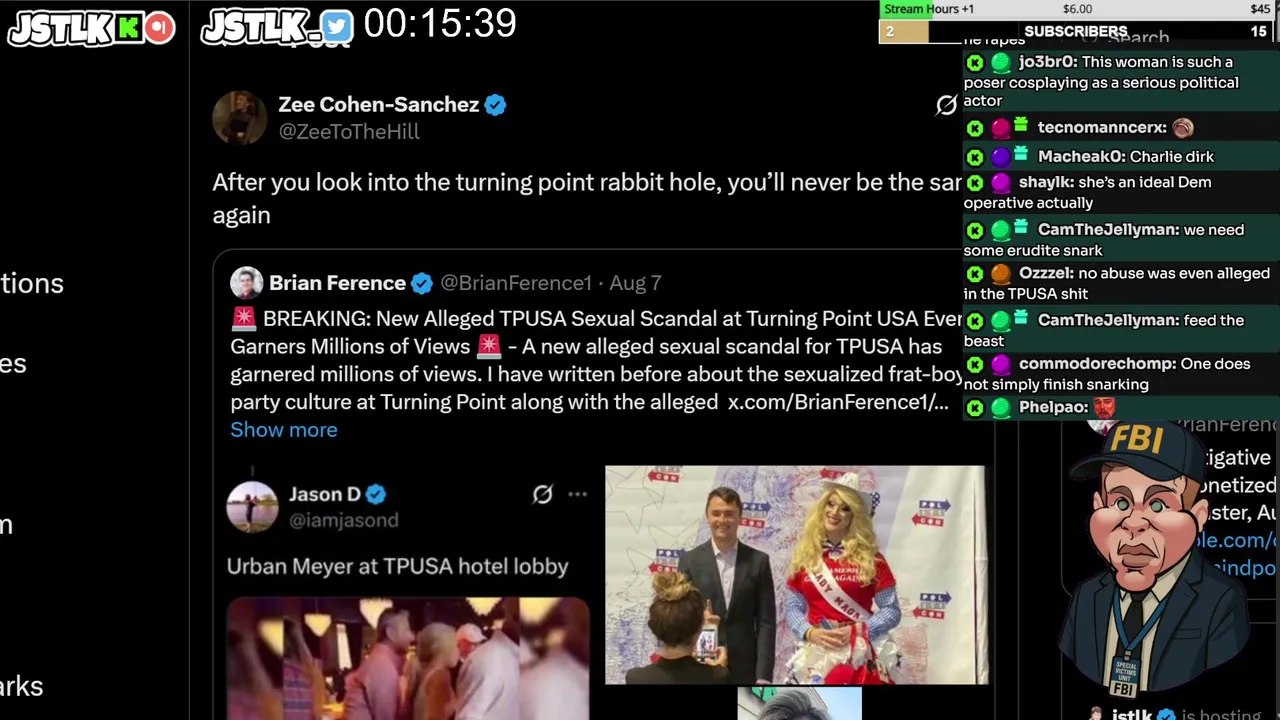Click Phelpao's username in chat
Image resolution: width=1280 pixels, height=720 pixels.
(1053, 408)
